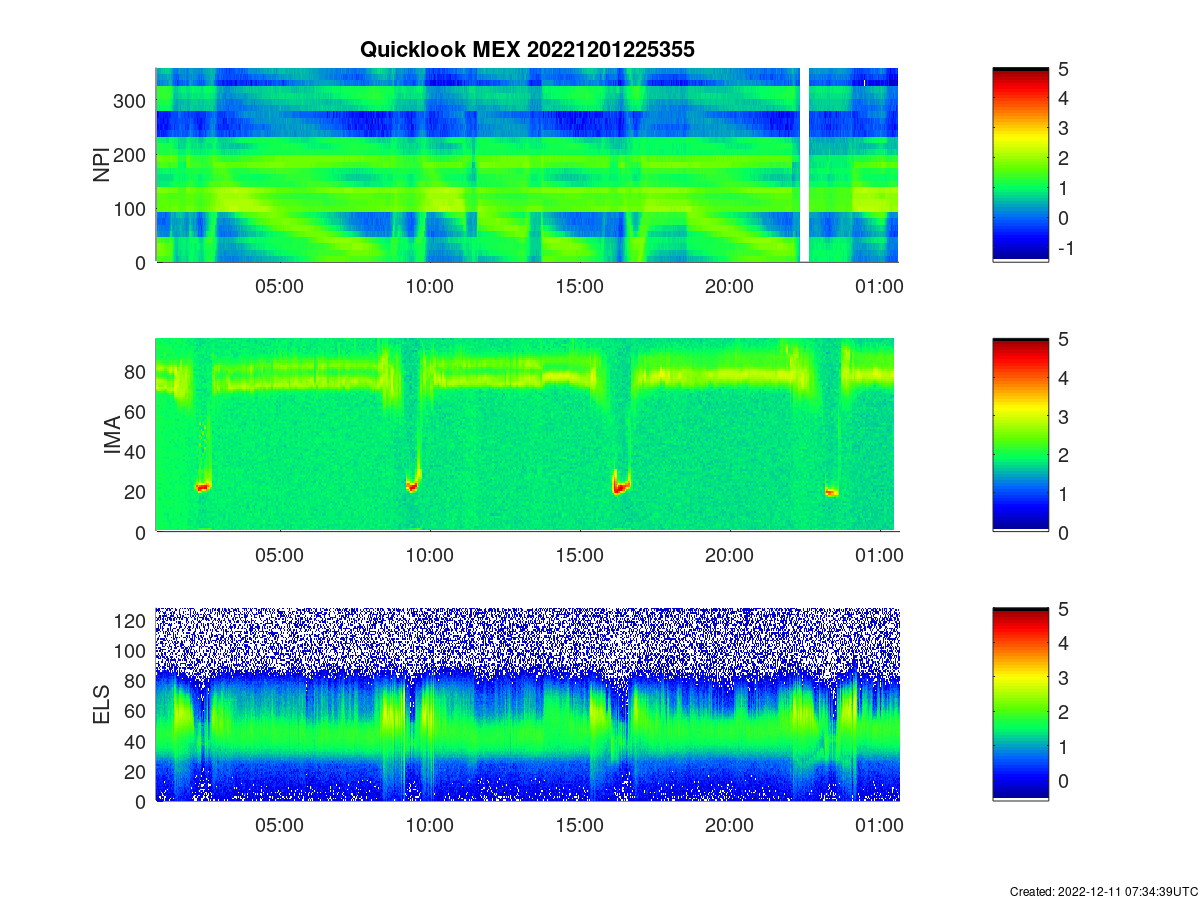The height and width of the screenshot is (900, 1200).
Task: Click the 20 label on IMA axis
Action: click(137, 492)
